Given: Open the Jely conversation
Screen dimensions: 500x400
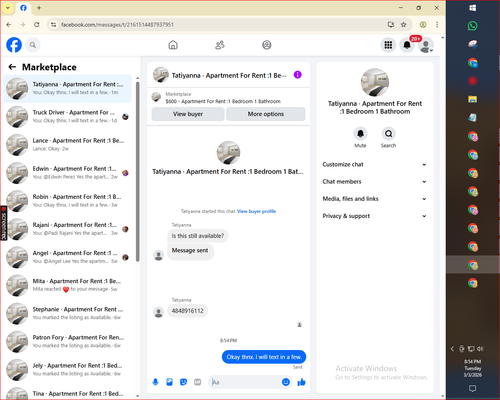Looking at the screenshot, I should (67, 370).
